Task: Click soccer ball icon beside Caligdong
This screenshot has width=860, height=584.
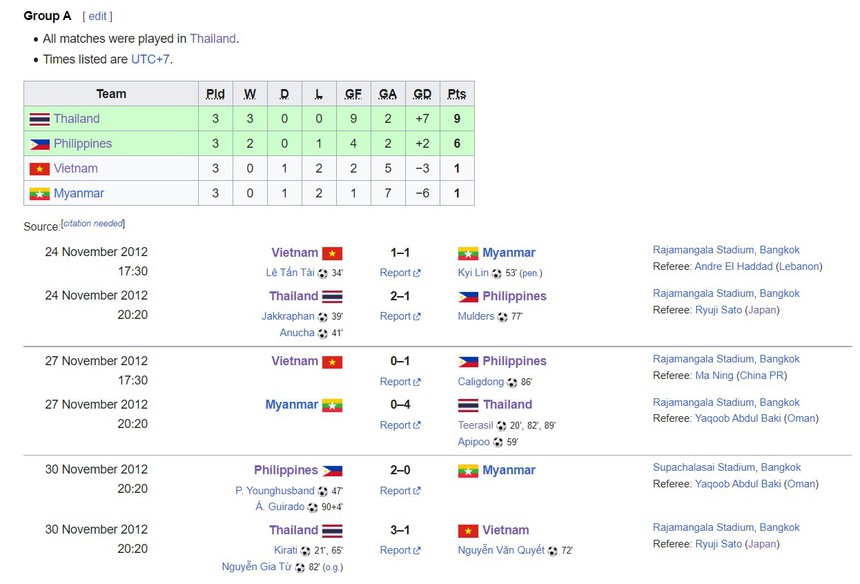Action: (512, 382)
